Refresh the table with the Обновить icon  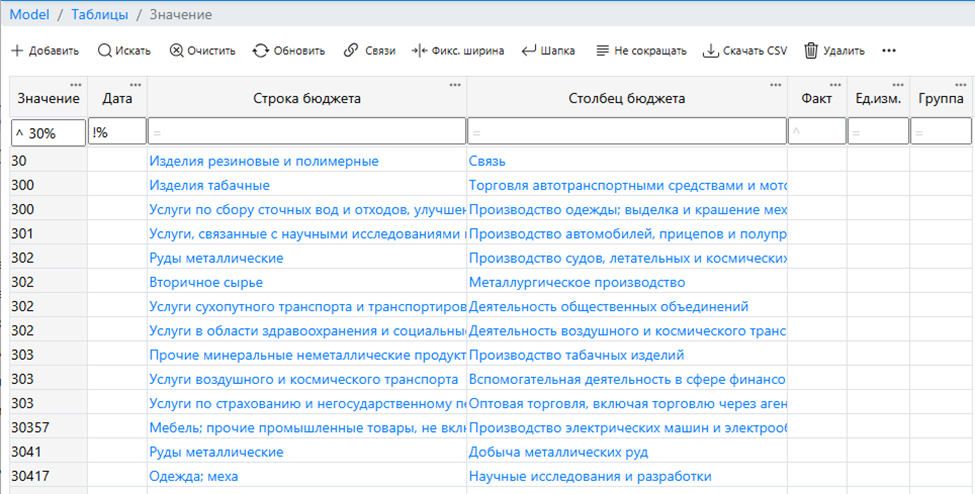tap(261, 51)
